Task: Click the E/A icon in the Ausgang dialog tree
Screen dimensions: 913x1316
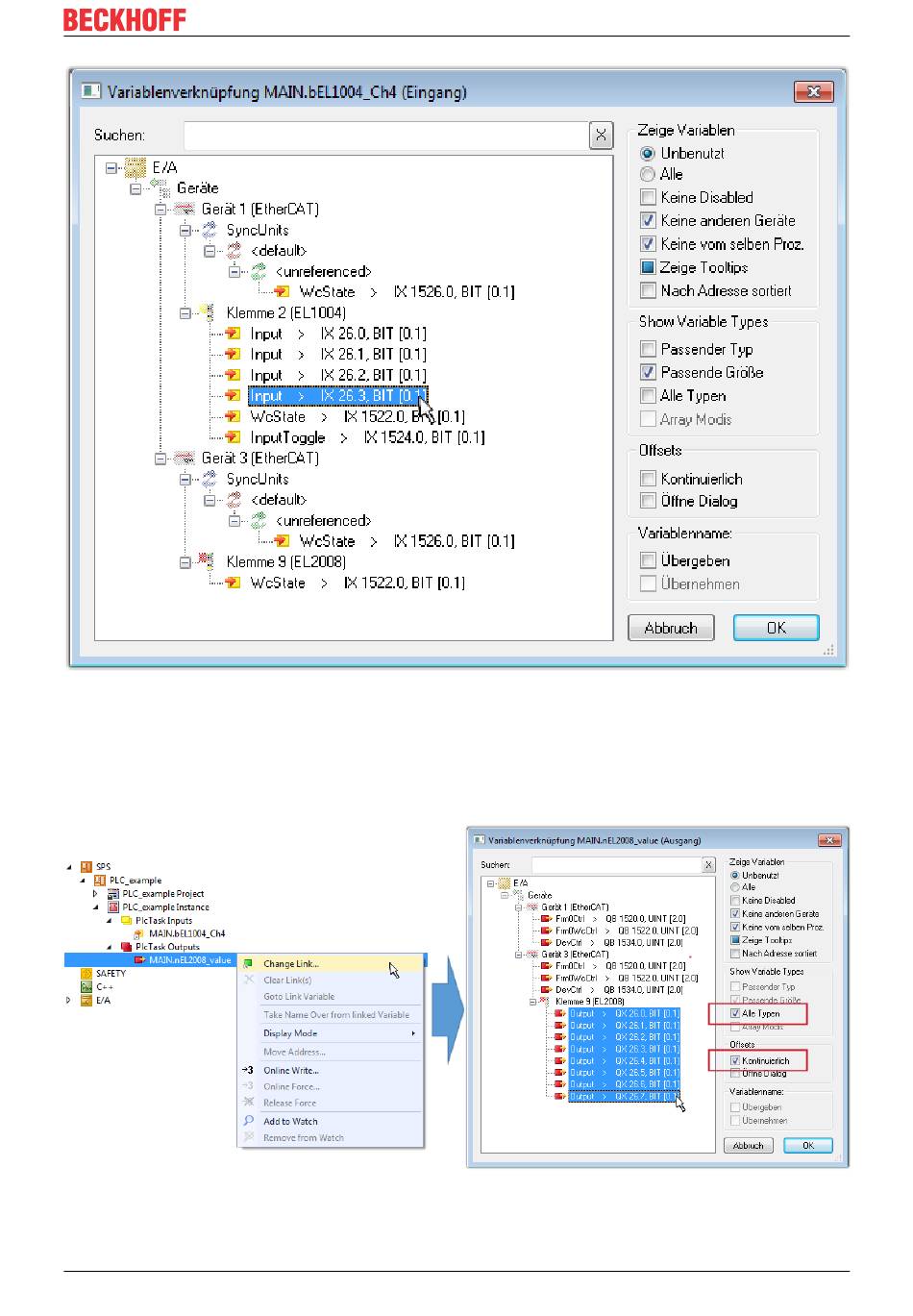Action: click(505, 883)
